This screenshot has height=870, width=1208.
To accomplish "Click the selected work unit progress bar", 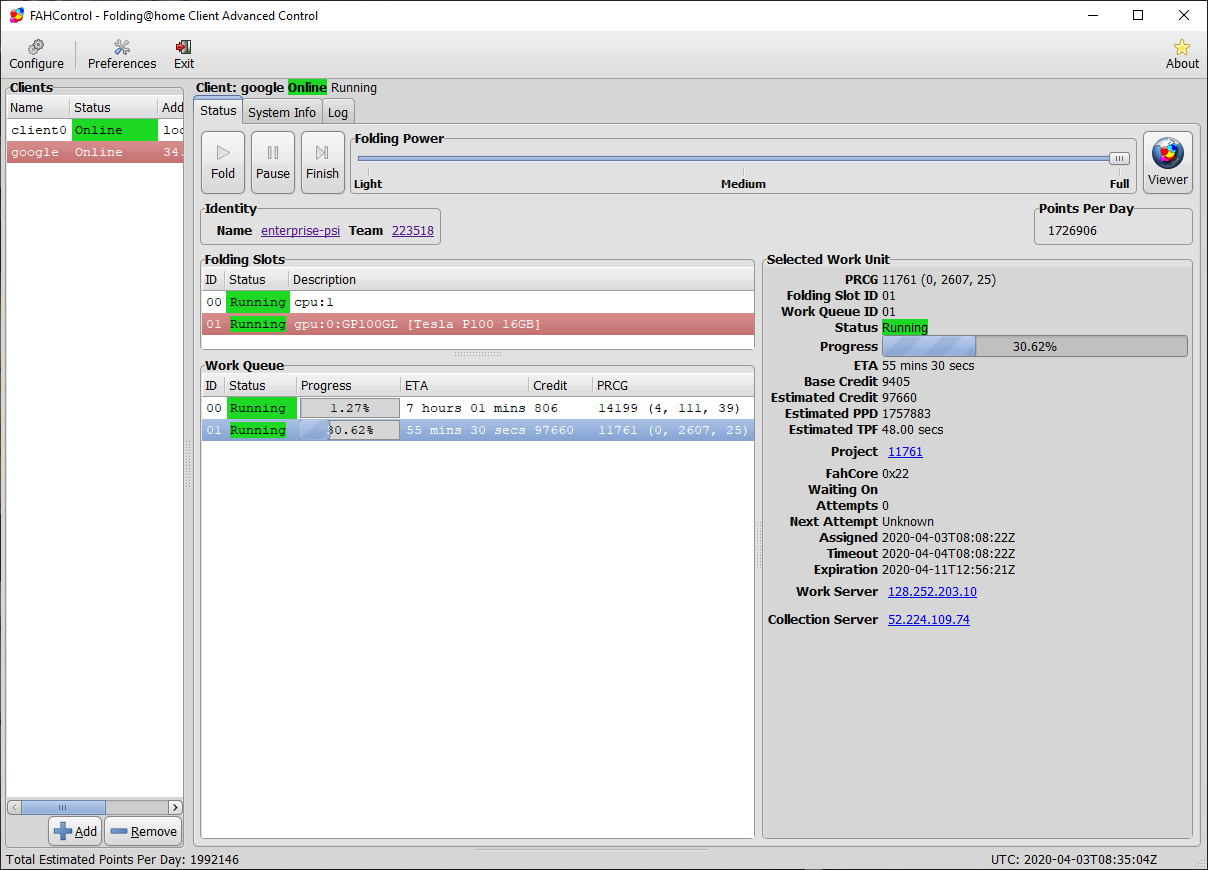I will tap(1034, 346).
